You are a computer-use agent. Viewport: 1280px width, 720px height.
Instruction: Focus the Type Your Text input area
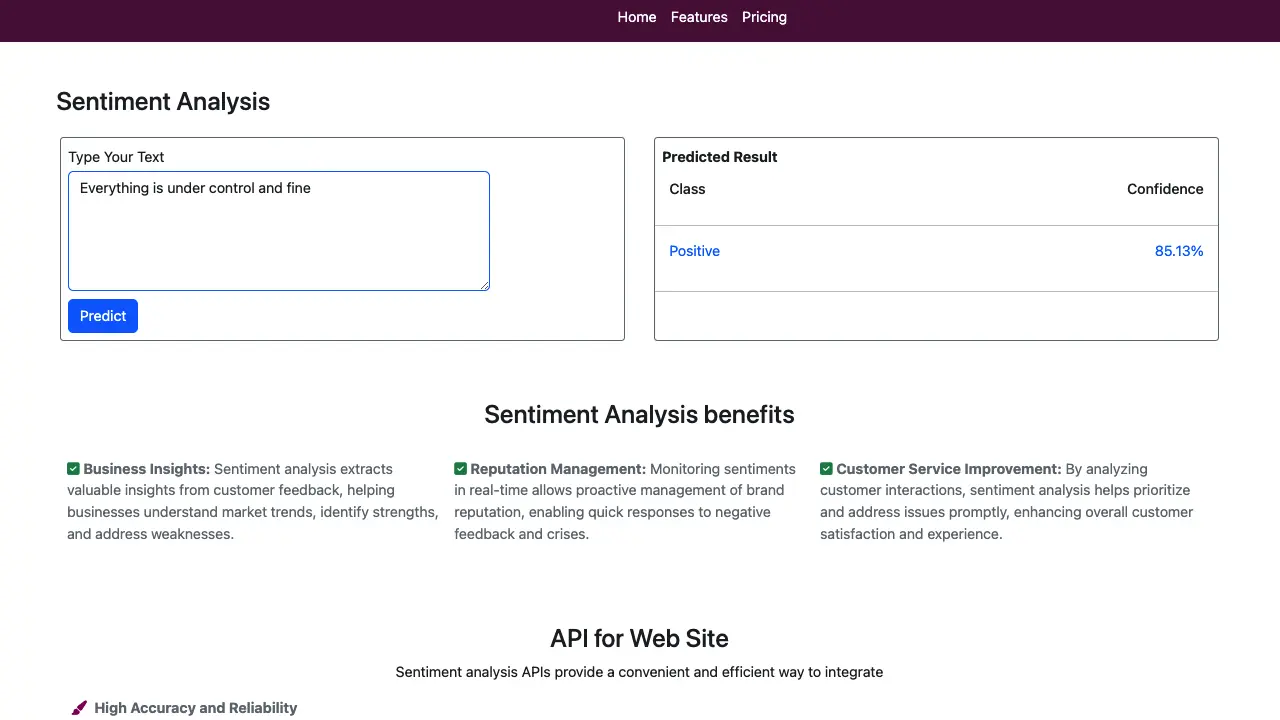click(278, 231)
